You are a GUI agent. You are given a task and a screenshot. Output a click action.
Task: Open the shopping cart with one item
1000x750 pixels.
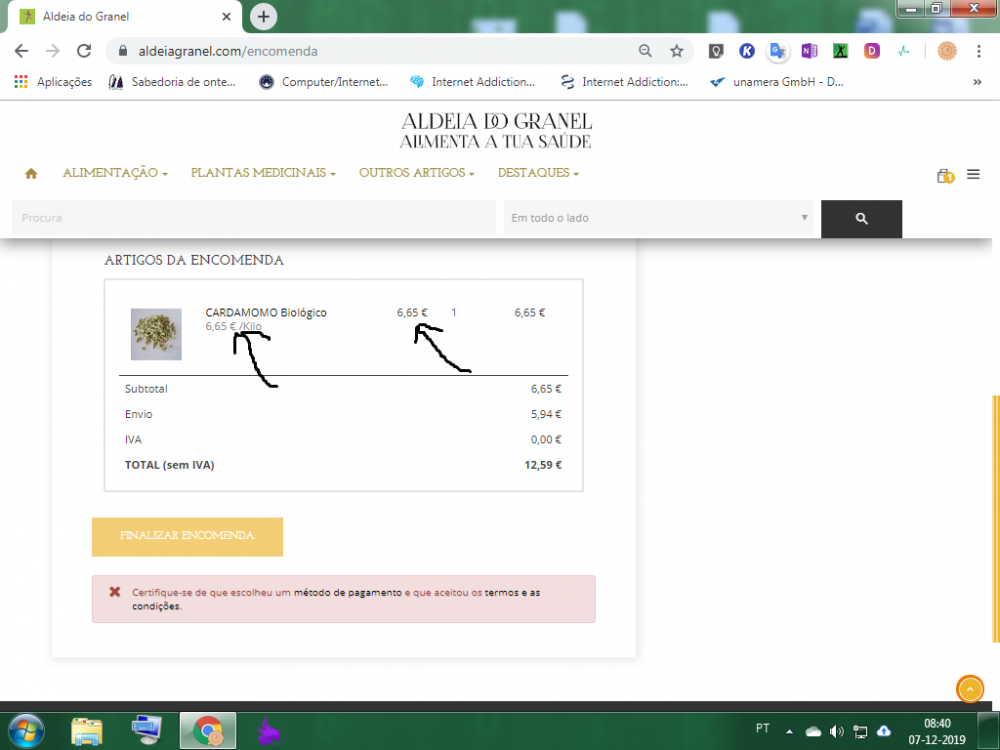(942, 174)
